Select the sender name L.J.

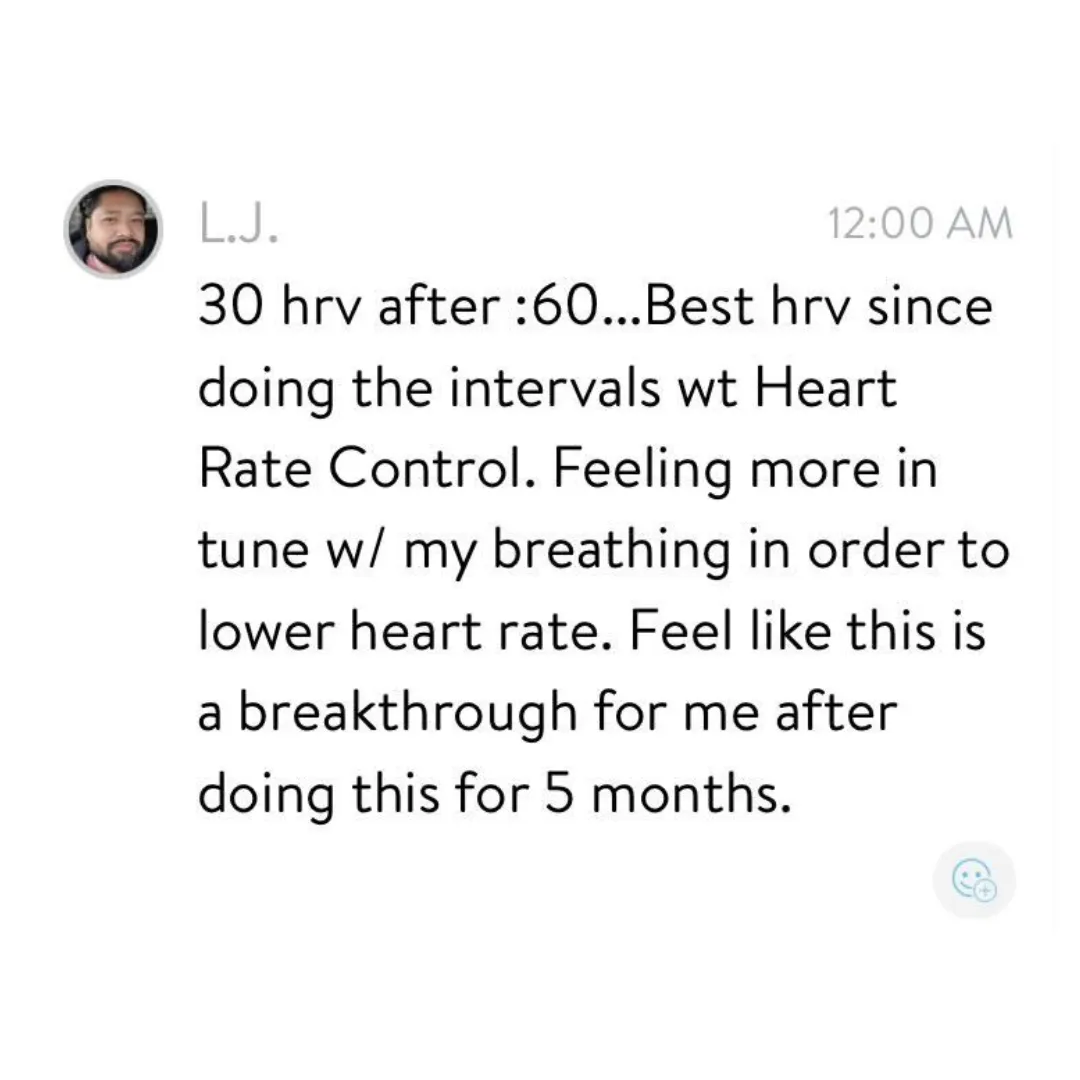tap(239, 223)
